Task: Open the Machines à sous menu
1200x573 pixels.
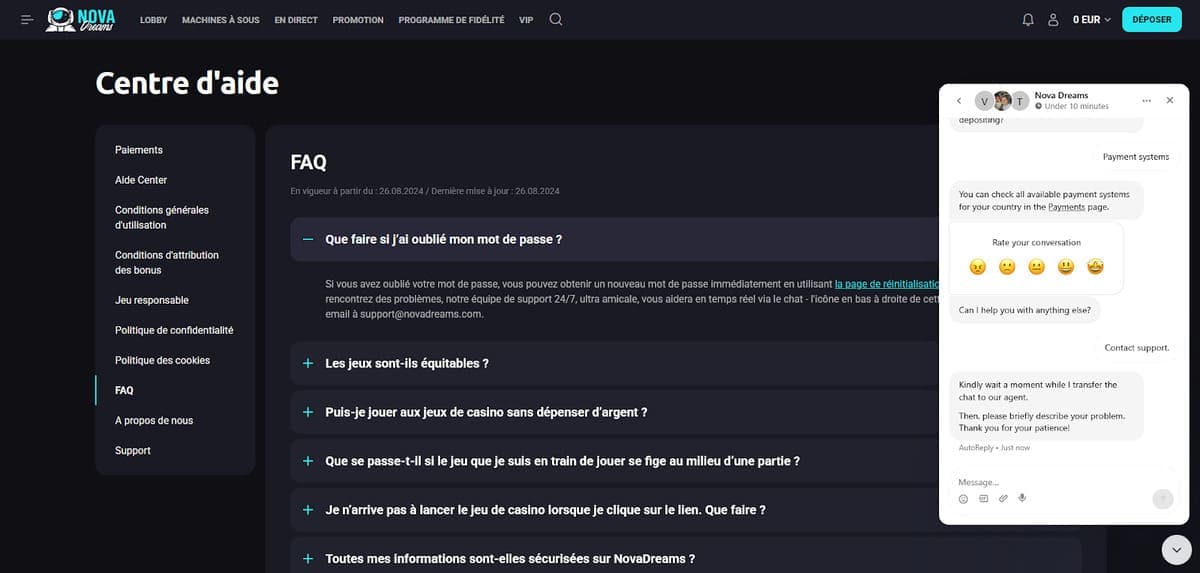Action: point(220,20)
